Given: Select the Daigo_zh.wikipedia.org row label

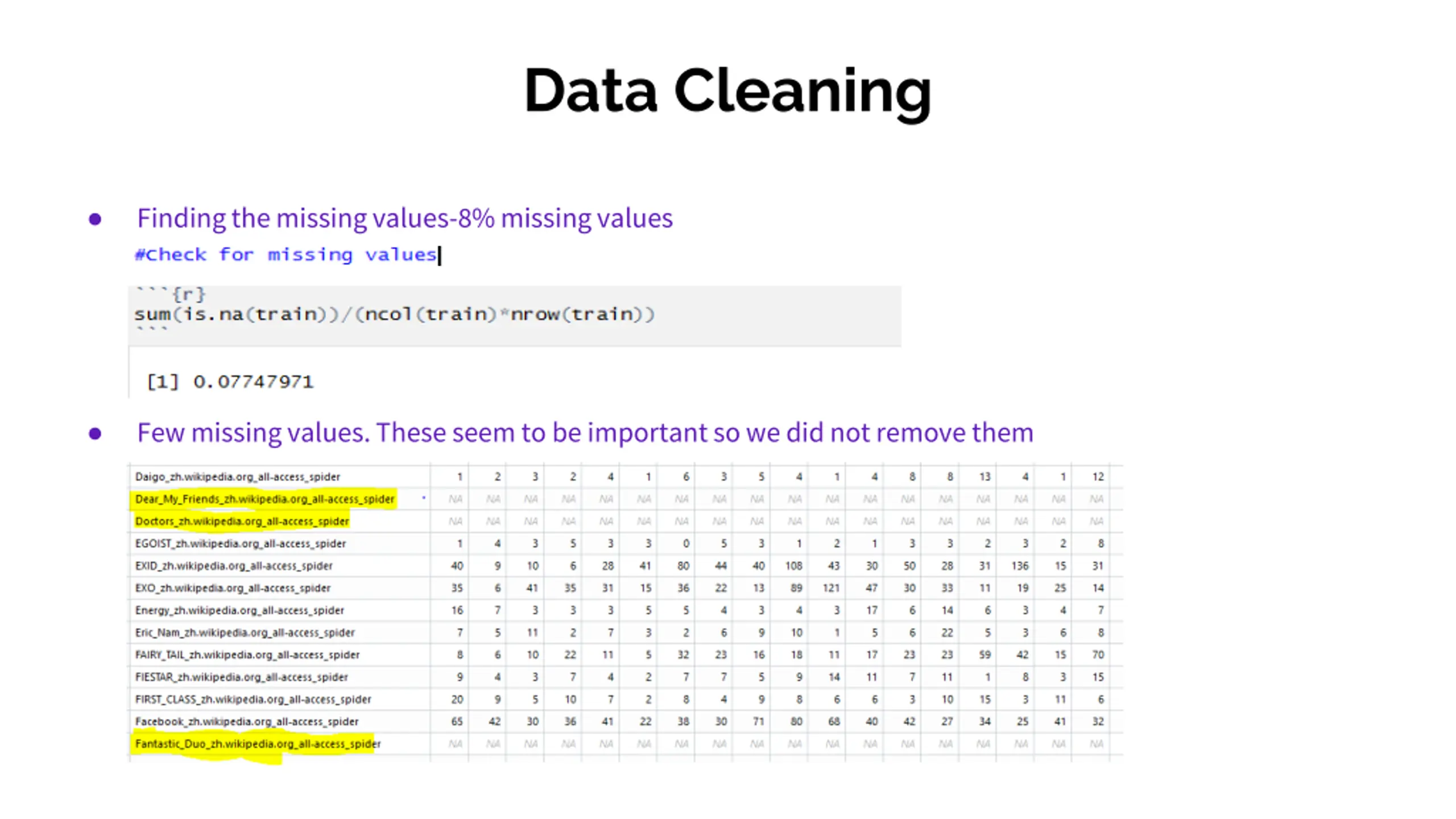Looking at the screenshot, I should [237, 477].
